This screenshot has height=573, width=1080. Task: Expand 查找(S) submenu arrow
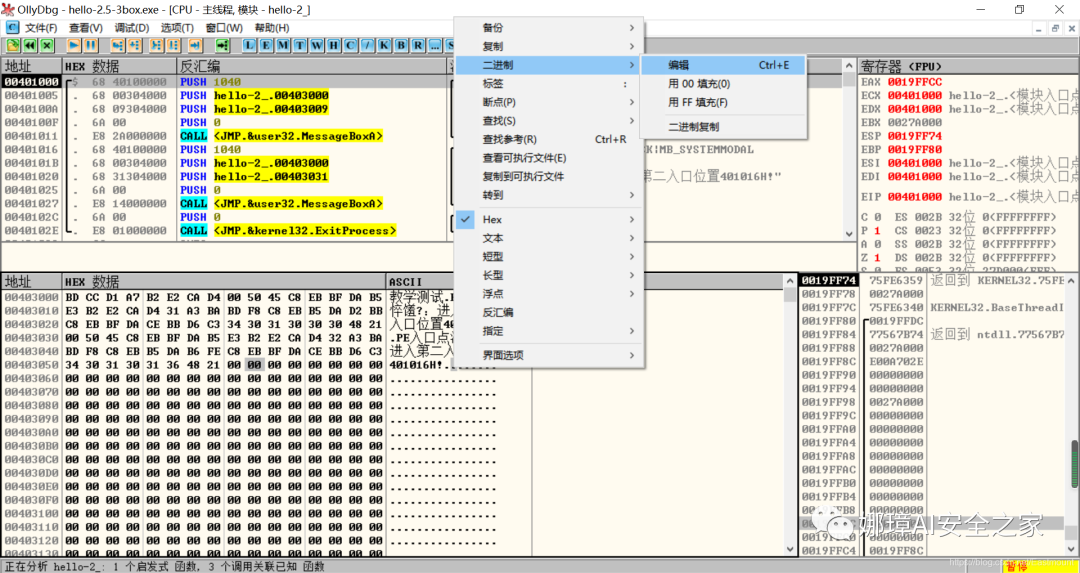point(632,121)
